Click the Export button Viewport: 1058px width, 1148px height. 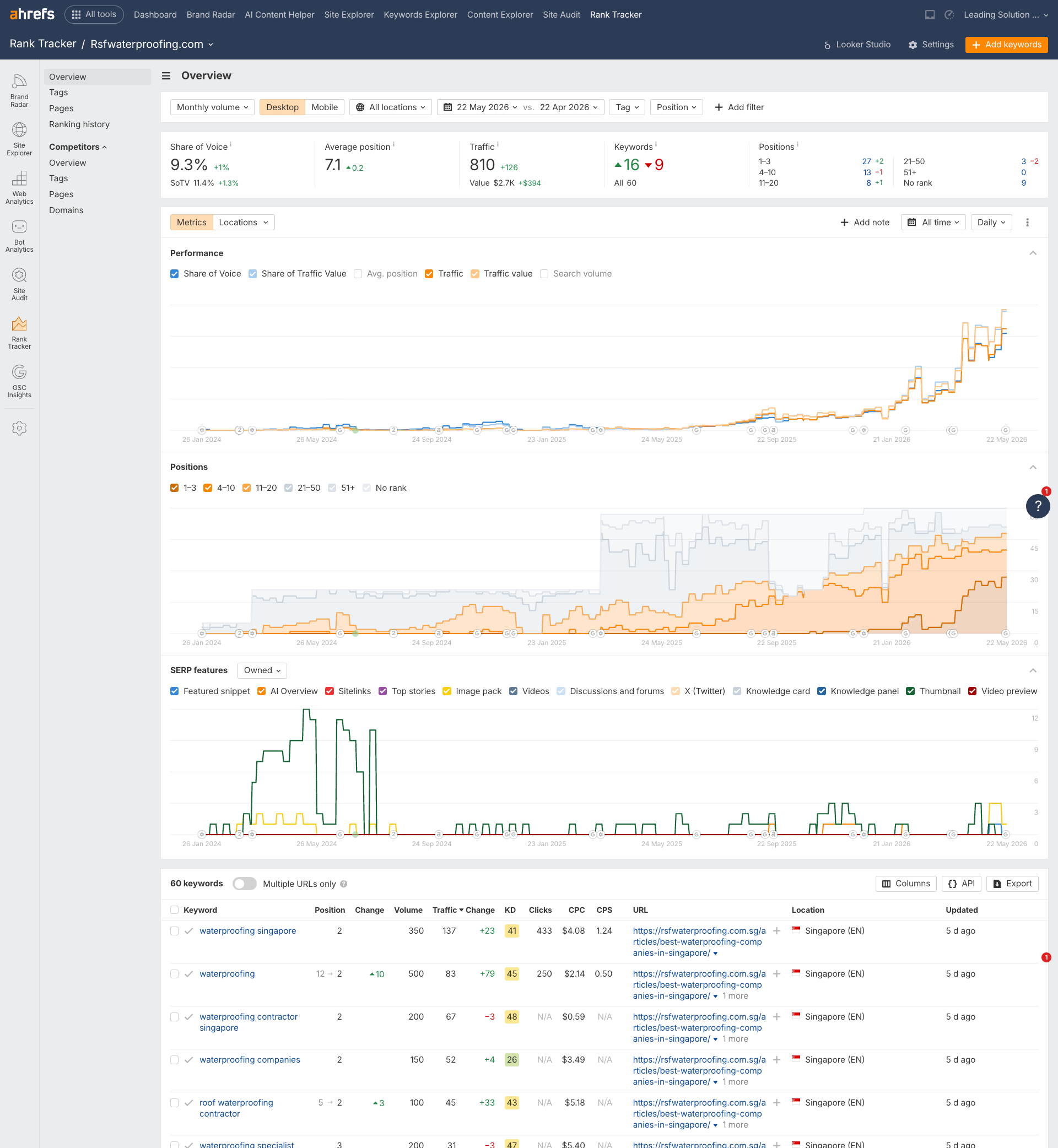[x=1012, y=884]
